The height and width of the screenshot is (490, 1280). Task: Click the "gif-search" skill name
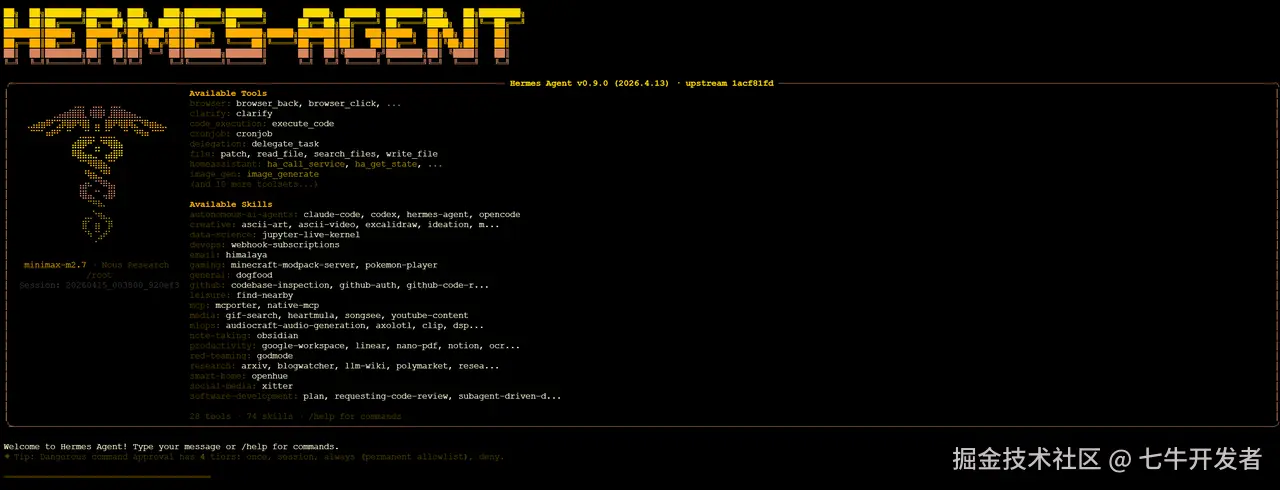point(251,315)
